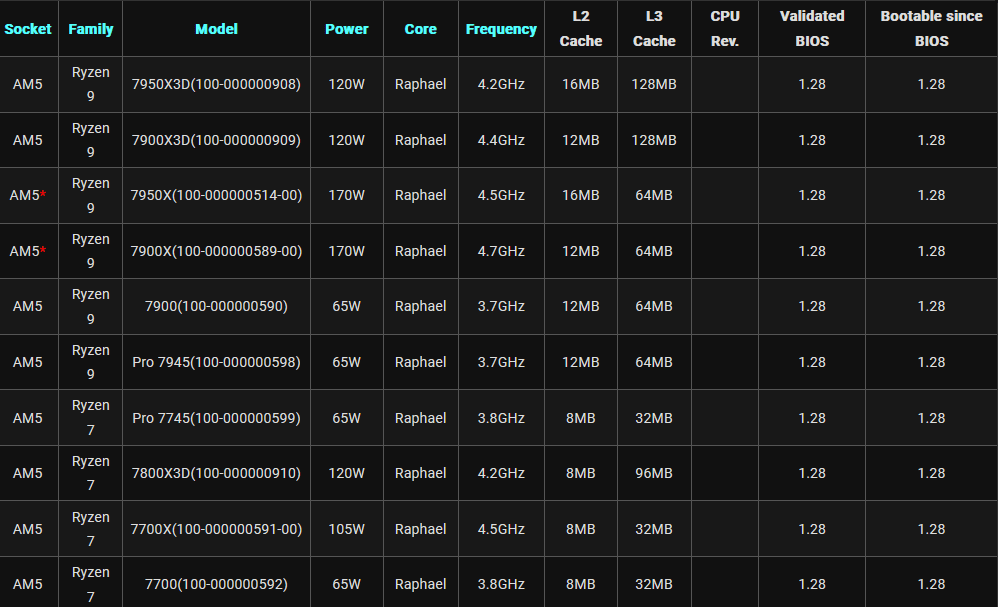
Task: Click 4.2GHz frequency in 7950X3D row
Action: pyautogui.click(x=502, y=85)
